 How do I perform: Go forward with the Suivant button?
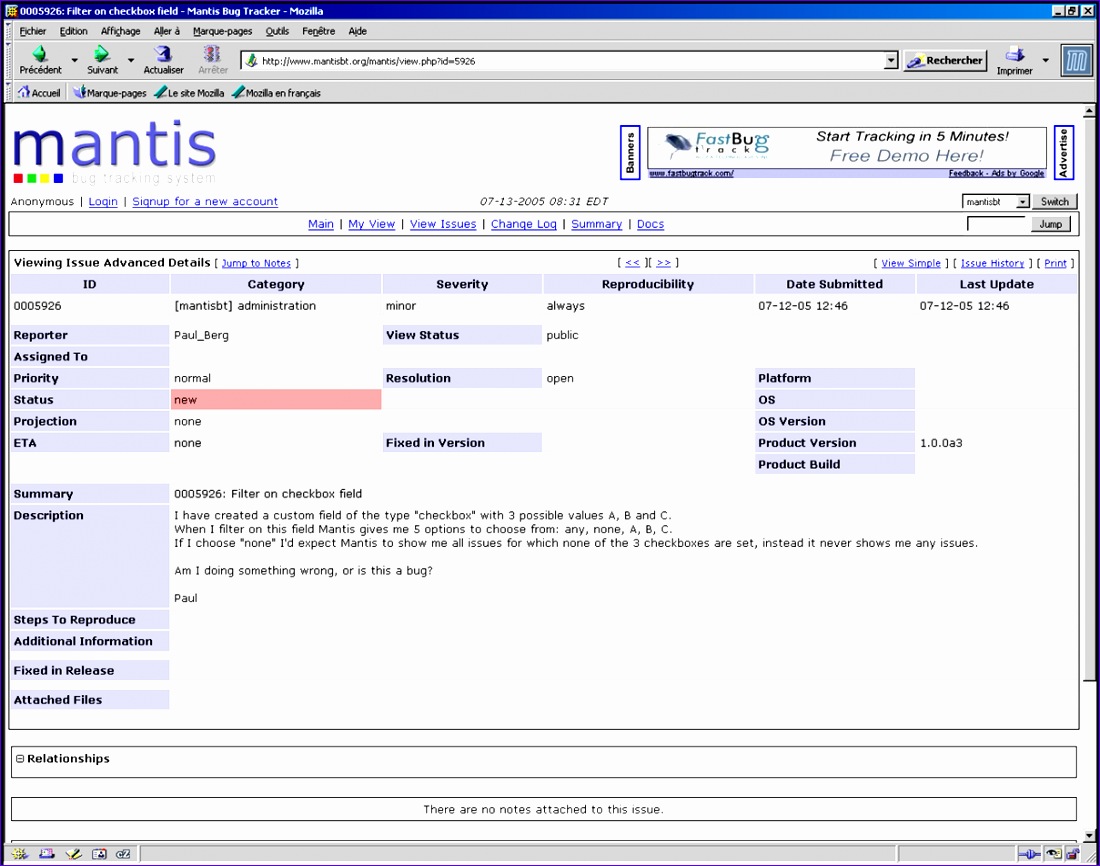(x=102, y=60)
